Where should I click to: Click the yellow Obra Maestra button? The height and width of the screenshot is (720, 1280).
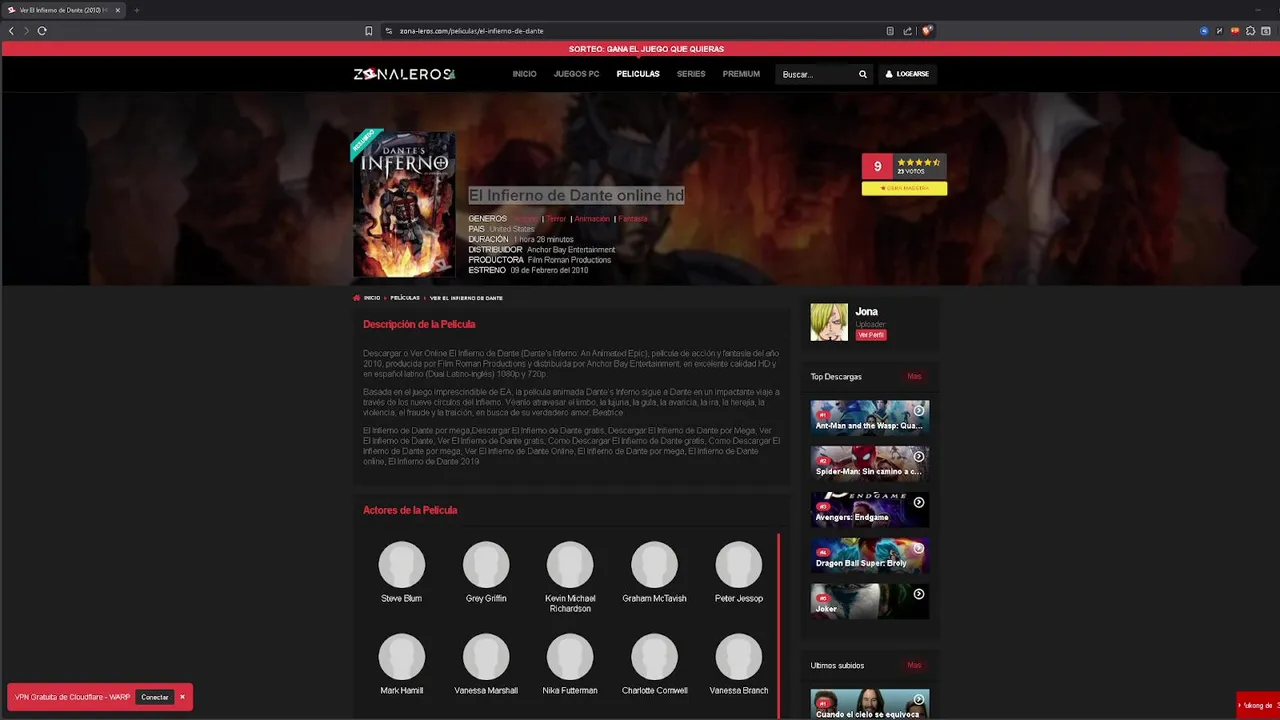[x=904, y=188]
